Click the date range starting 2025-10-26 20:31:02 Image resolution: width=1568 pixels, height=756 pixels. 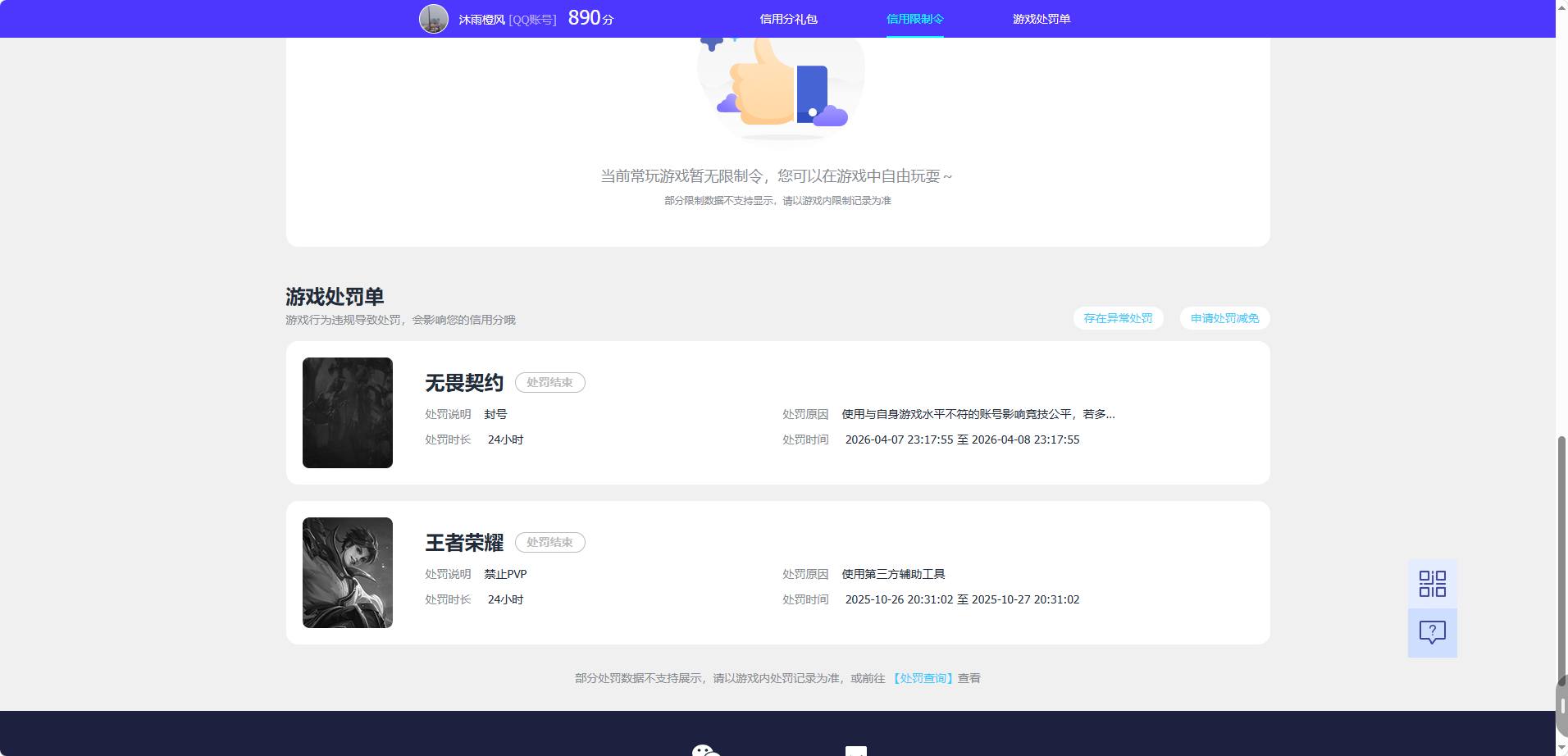coord(962,599)
